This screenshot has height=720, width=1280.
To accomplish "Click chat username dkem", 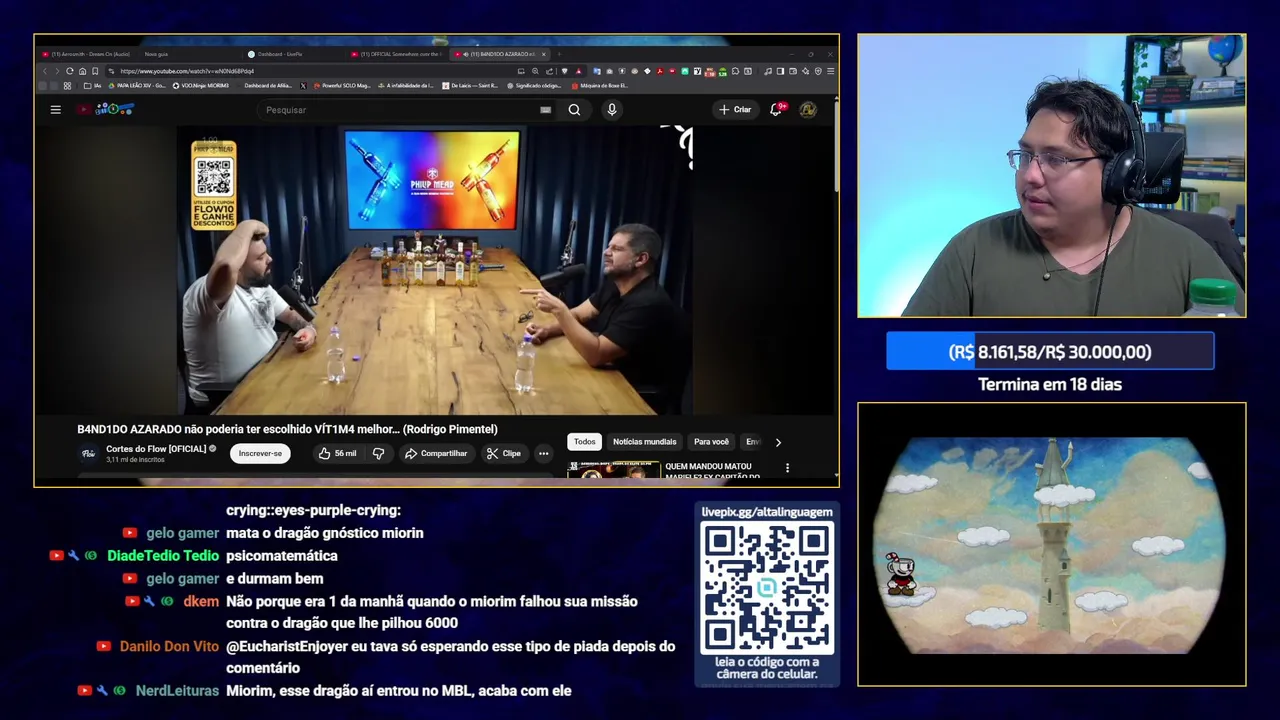I will pyautogui.click(x=201, y=601).
